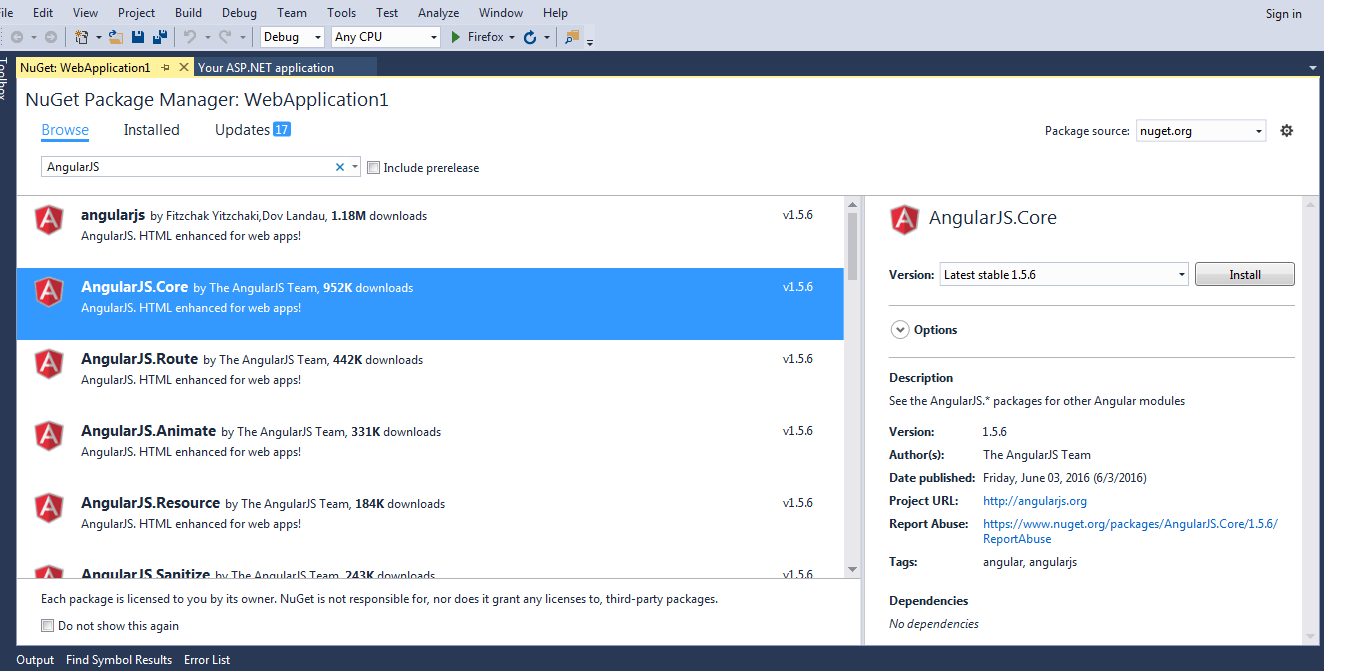Click the Open File toolbar icon
Screen dimensions: 1360x671
pos(116,37)
